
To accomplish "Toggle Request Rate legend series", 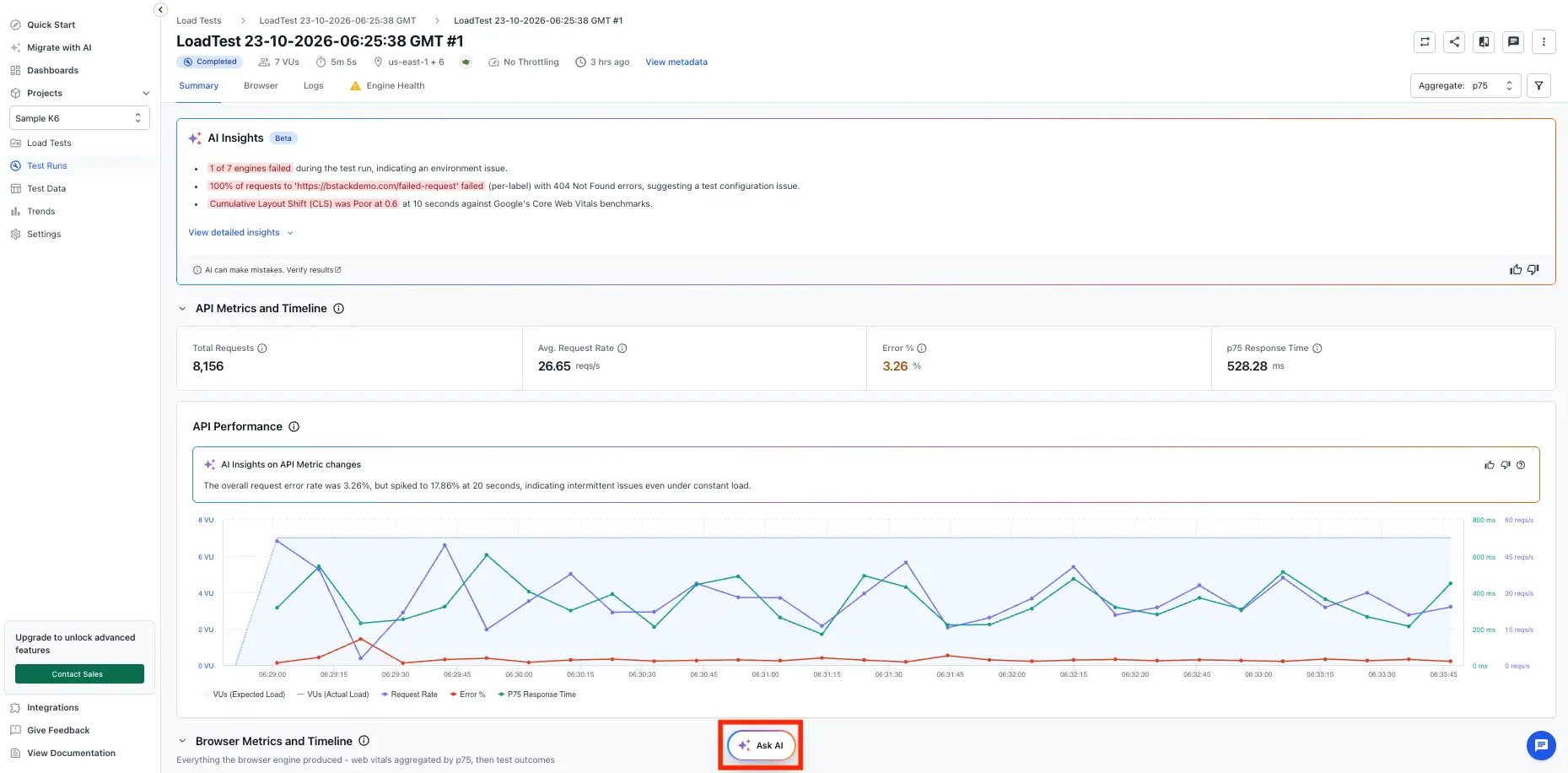I will coord(409,695).
